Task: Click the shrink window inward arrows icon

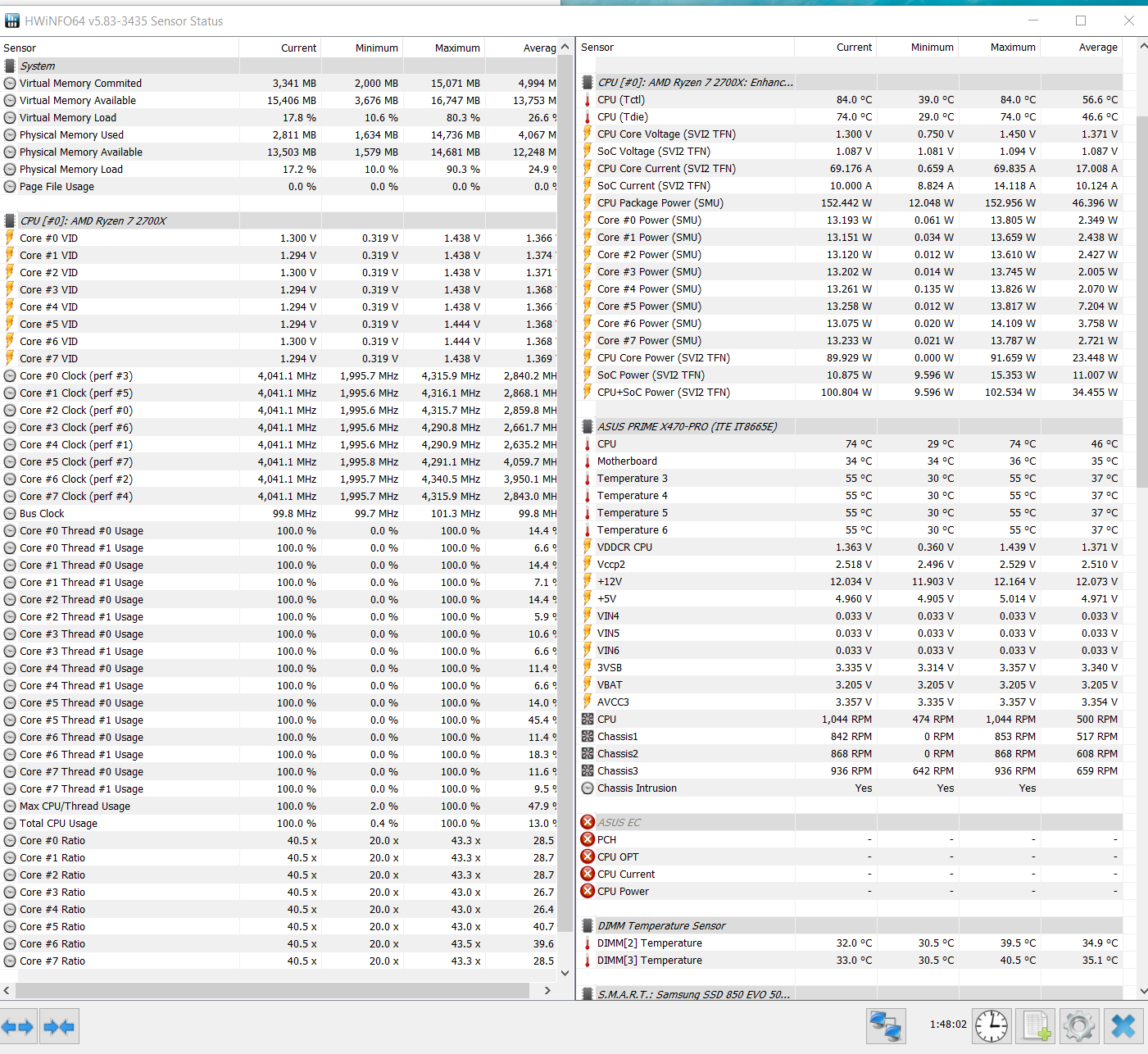Action: coord(59,1026)
